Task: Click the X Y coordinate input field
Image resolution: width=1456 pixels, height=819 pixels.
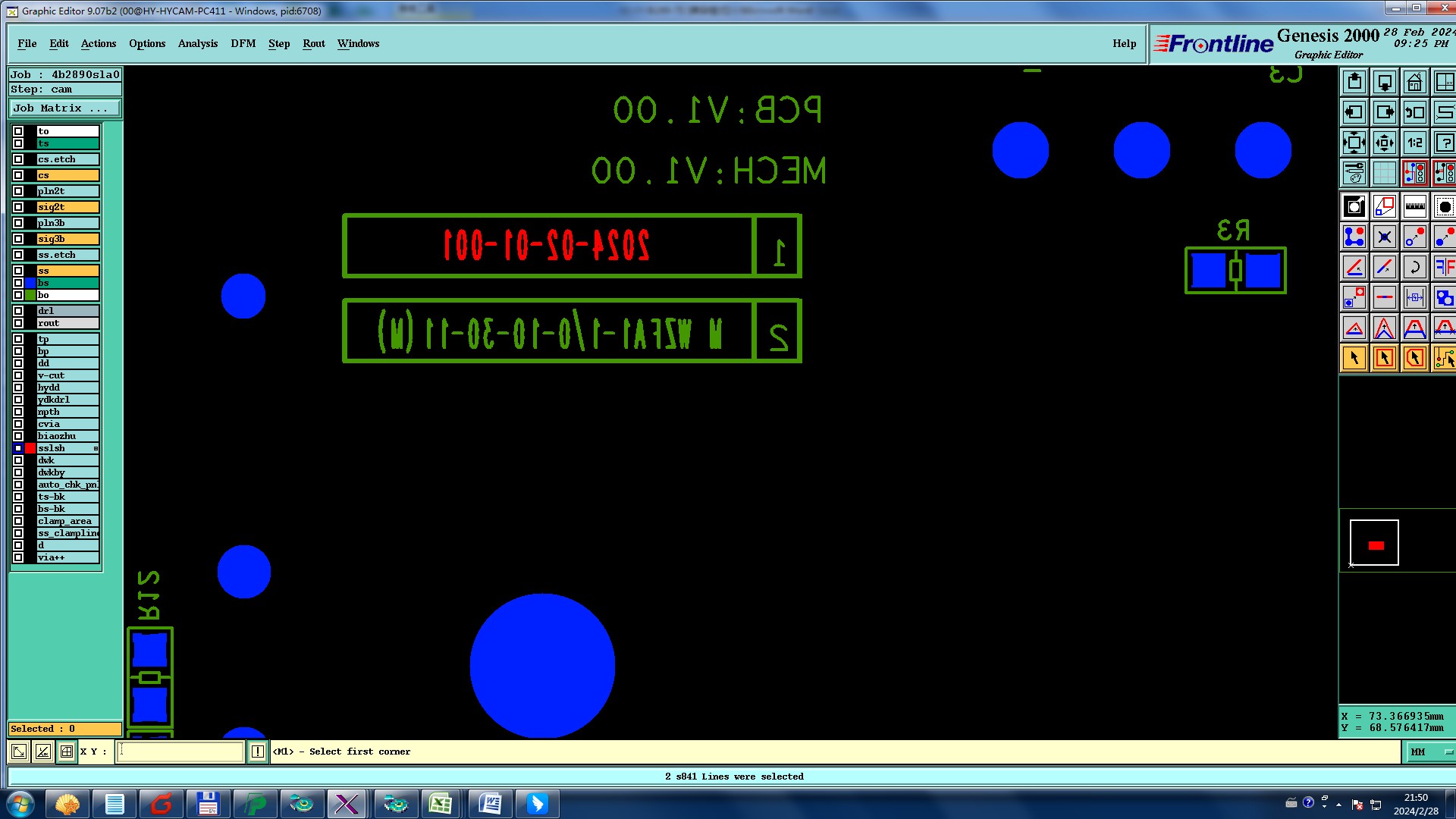Action: pos(180,752)
